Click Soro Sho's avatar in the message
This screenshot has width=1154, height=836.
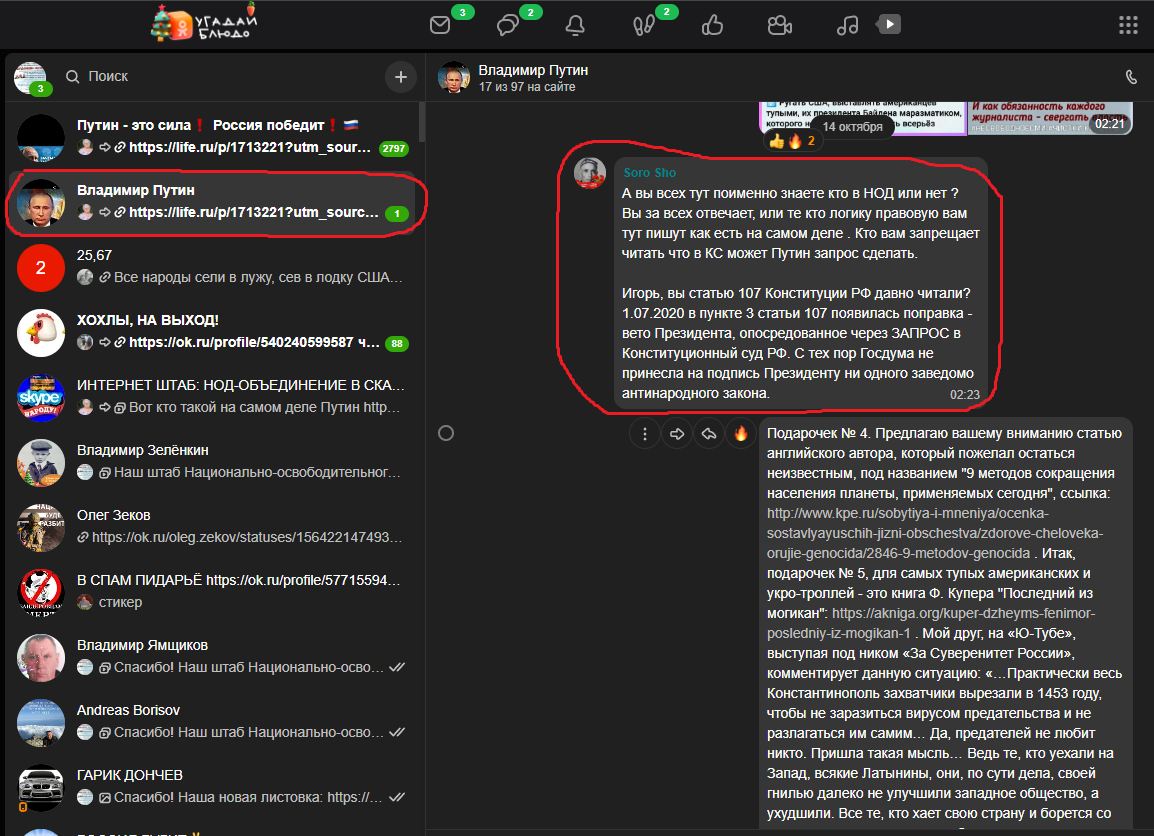tap(590, 173)
